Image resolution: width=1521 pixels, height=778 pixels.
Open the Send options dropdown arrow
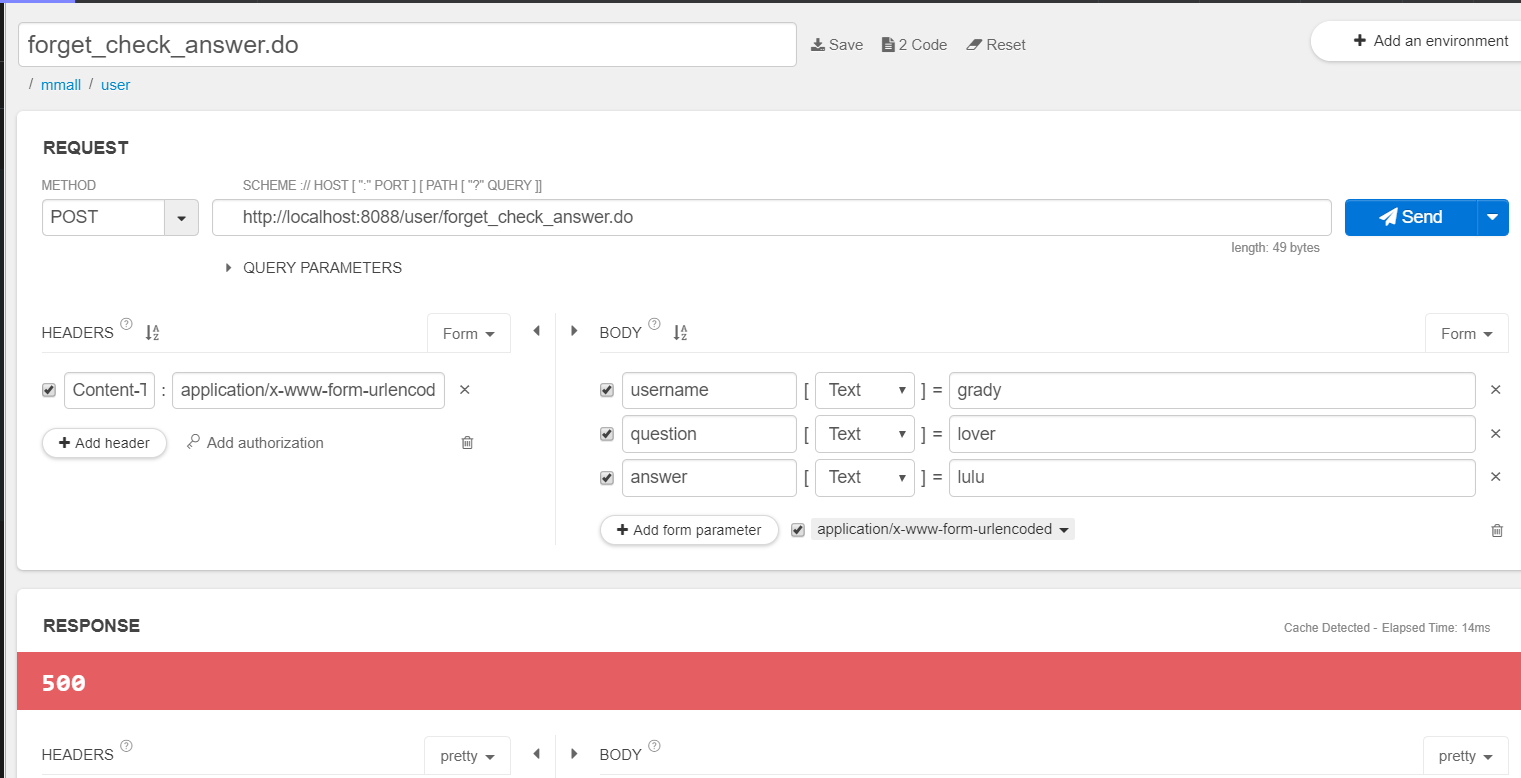tap(1493, 217)
